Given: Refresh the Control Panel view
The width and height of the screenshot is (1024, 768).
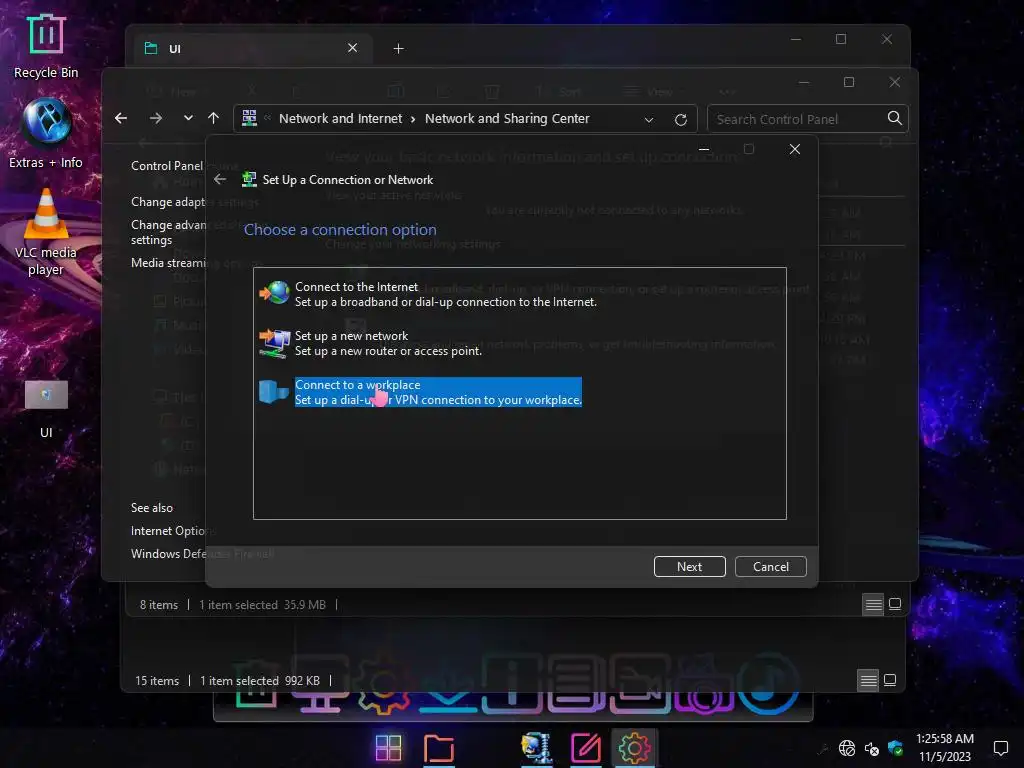Looking at the screenshot, I should point(680,120).
